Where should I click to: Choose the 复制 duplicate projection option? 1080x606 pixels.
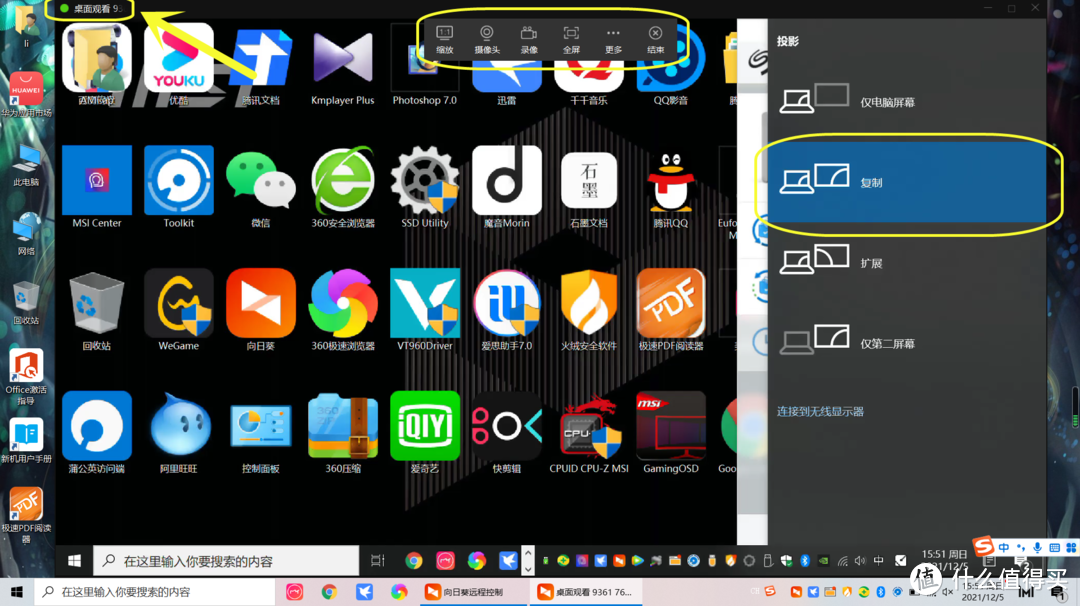coord(907,182)
